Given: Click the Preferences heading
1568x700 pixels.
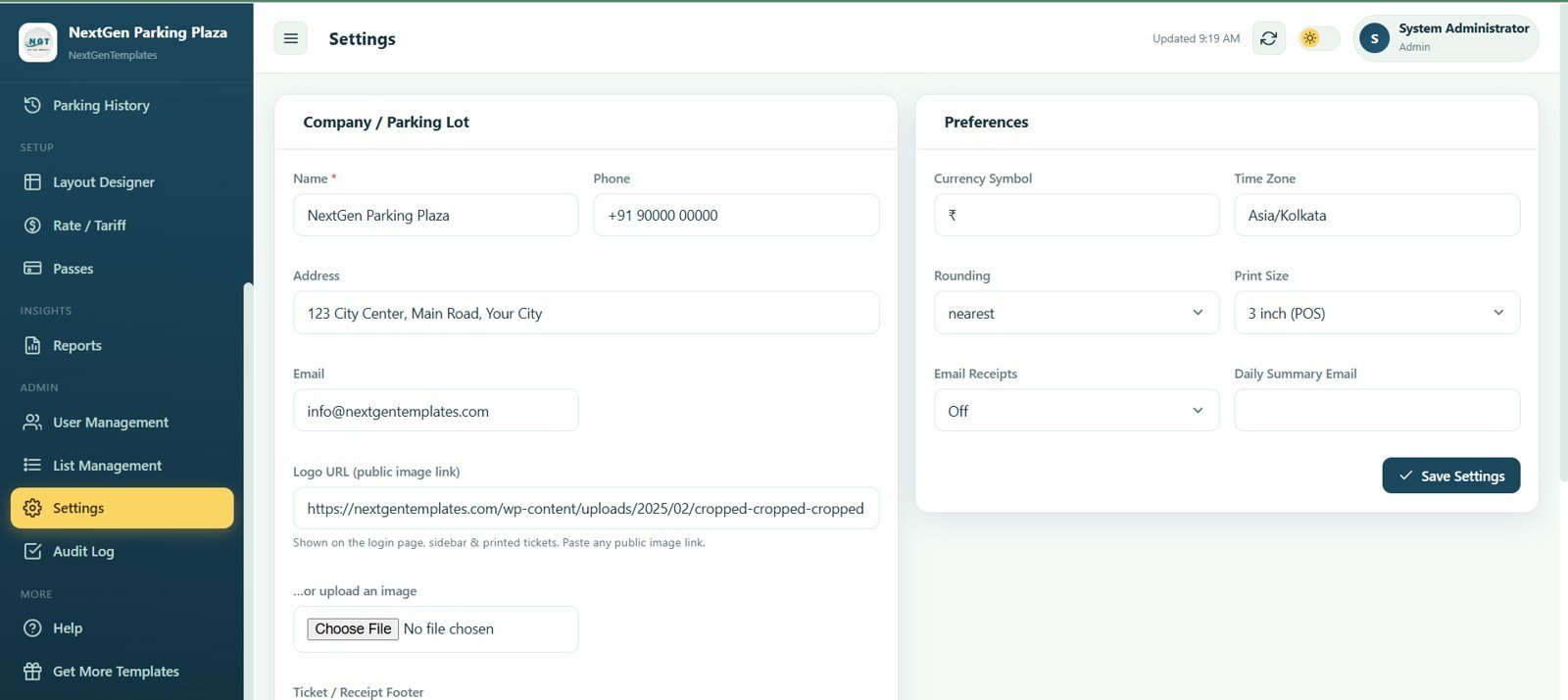Looking at the screenshot, I should pos(986,122).
